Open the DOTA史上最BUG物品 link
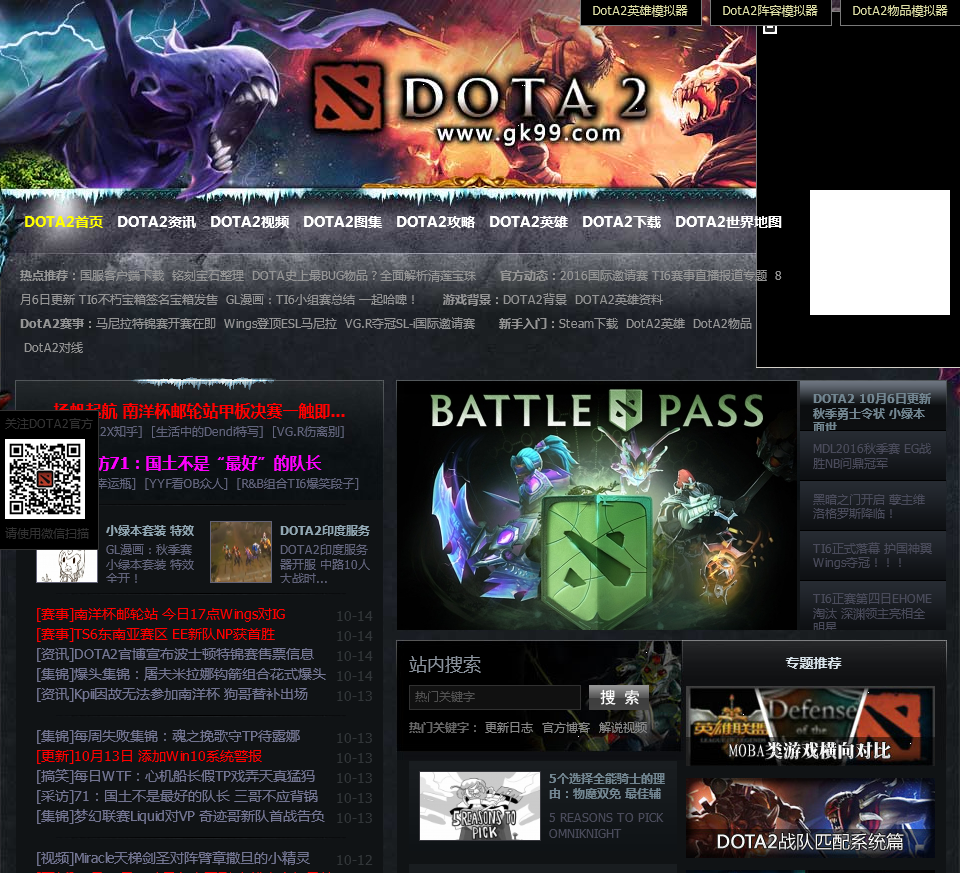 coord(364,275)
